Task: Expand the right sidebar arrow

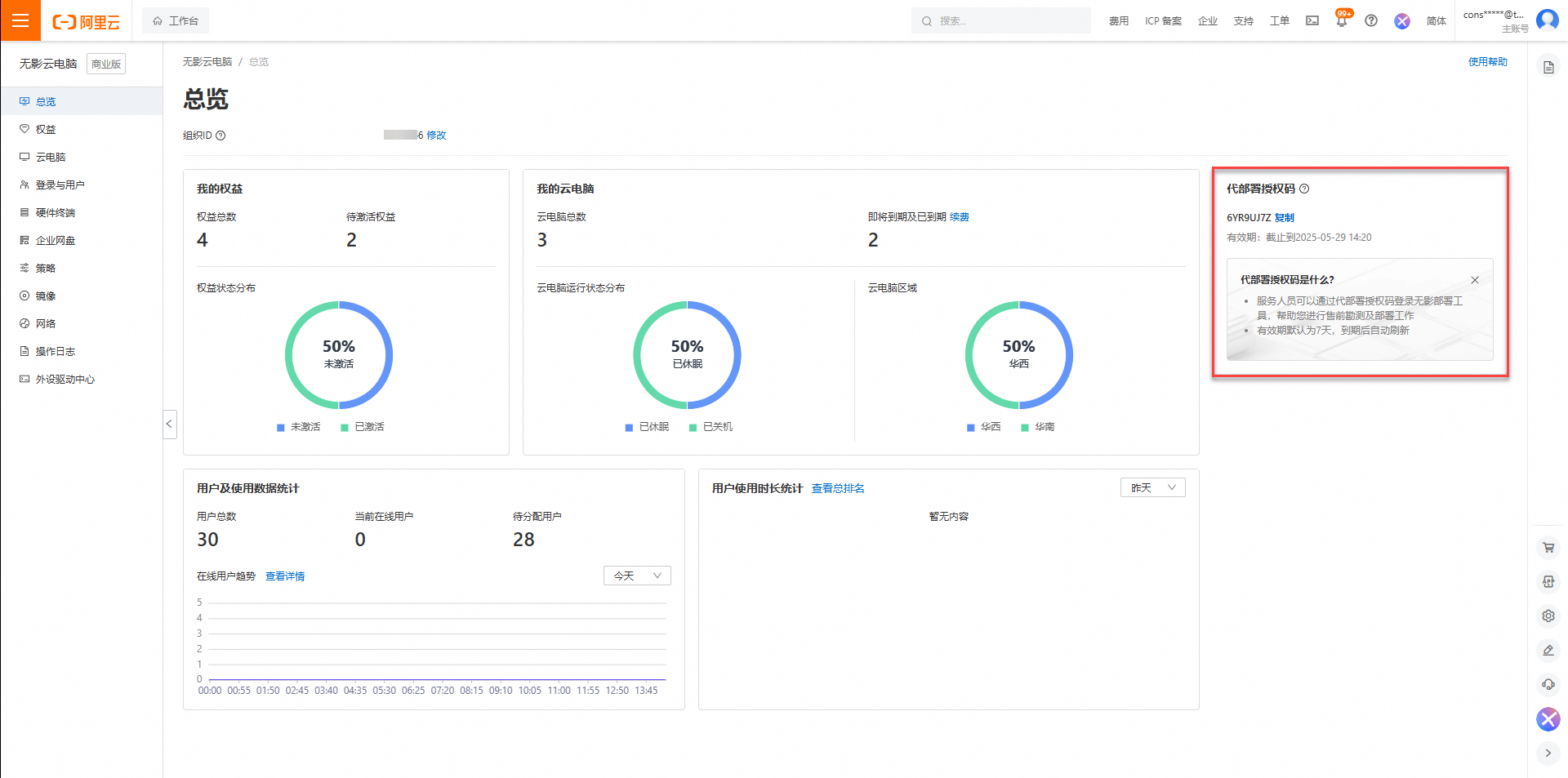Action: (x=1548, y=754)
